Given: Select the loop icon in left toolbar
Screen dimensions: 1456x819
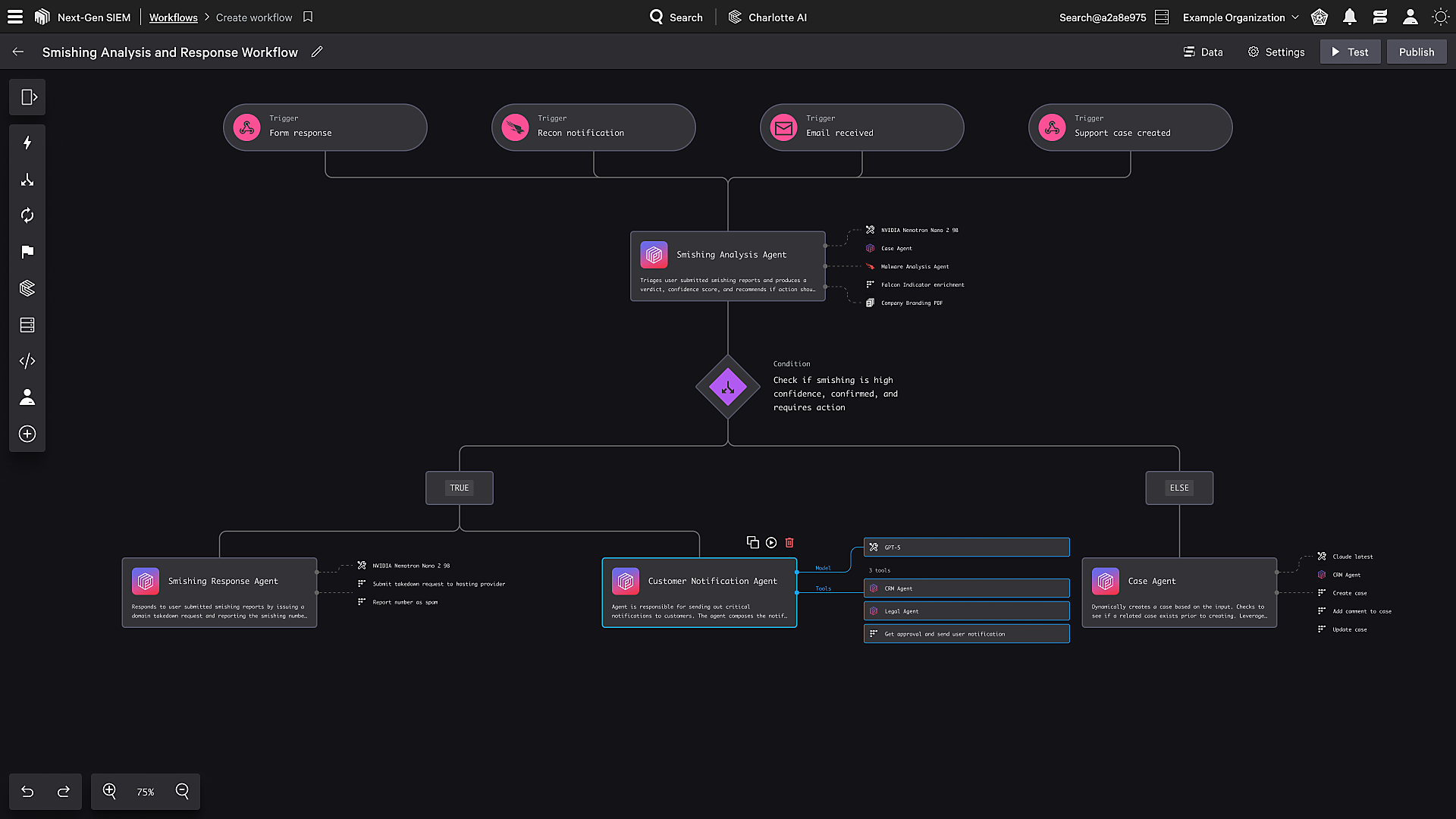Looking at the screenshot, I should pyautogui.click(x=27, y=215).
